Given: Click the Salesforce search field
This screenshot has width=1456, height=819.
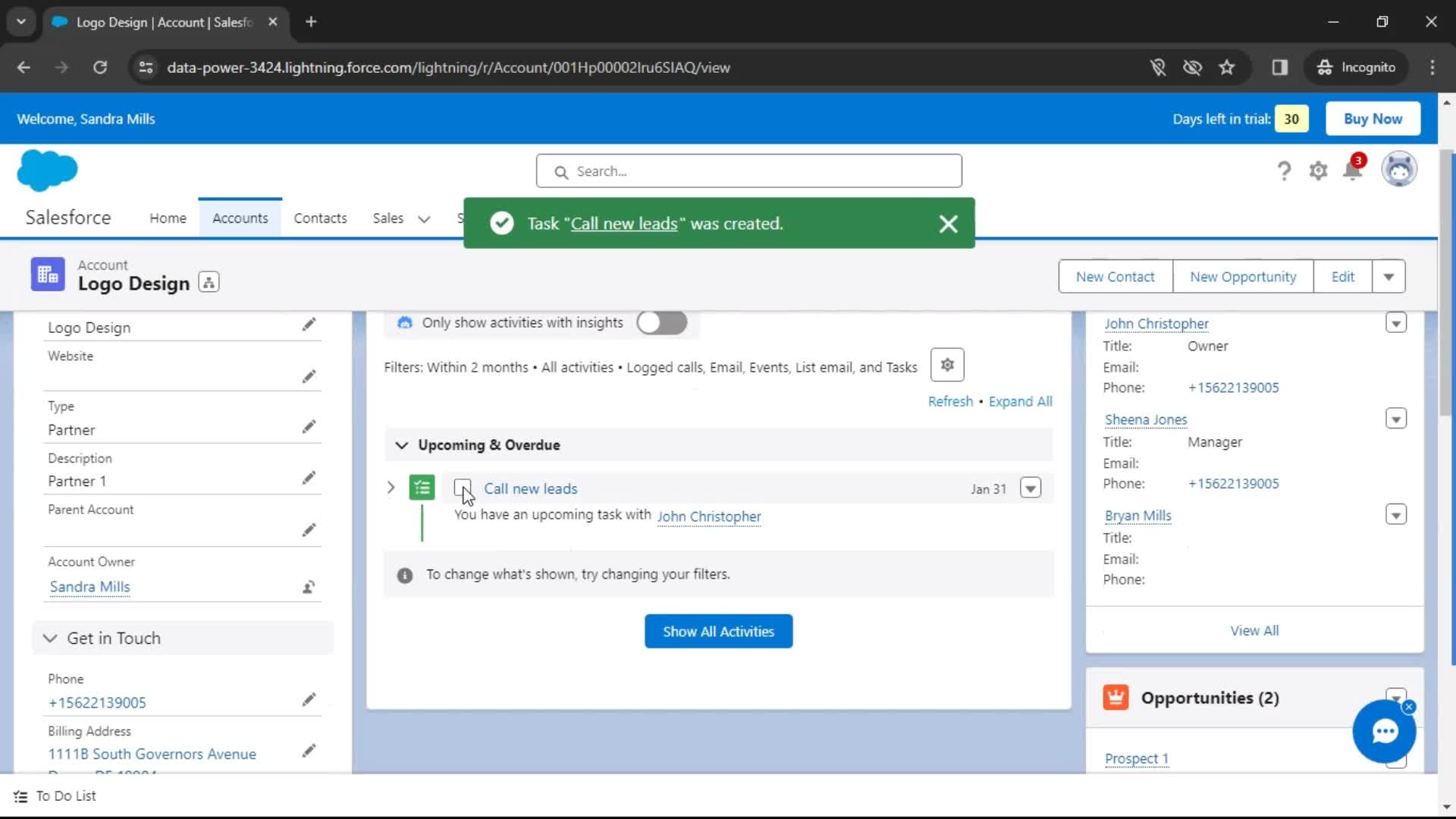Looking at the screenshot, I should click(749, 171).
